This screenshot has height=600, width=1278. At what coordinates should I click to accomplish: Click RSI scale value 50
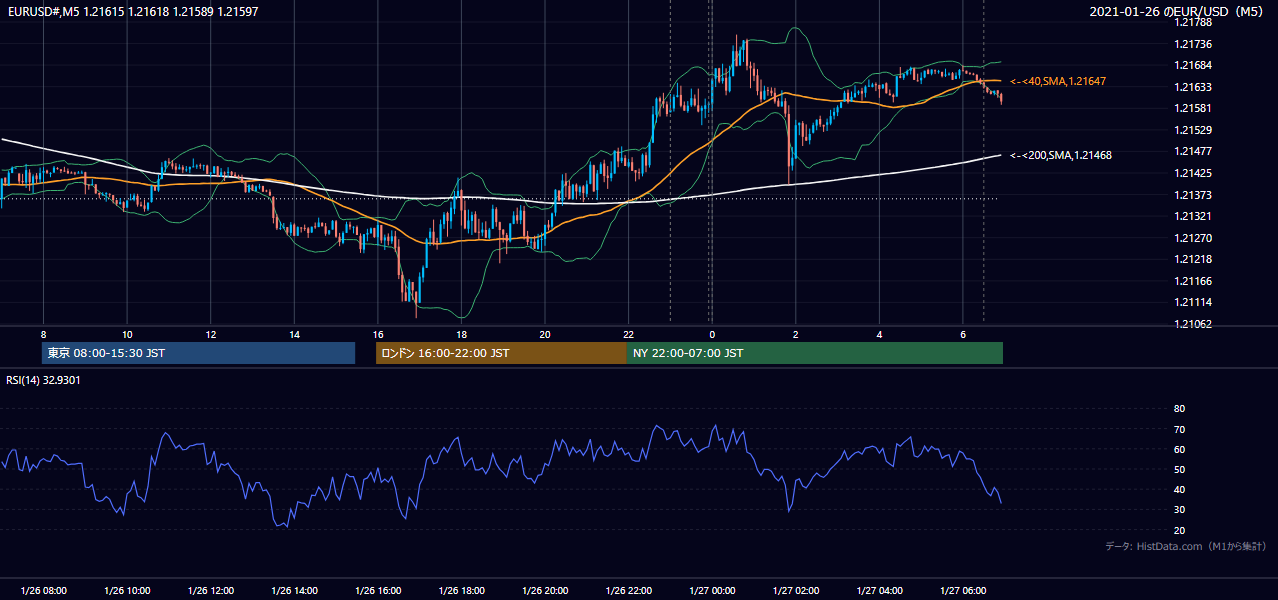(x=1179, y=470)
